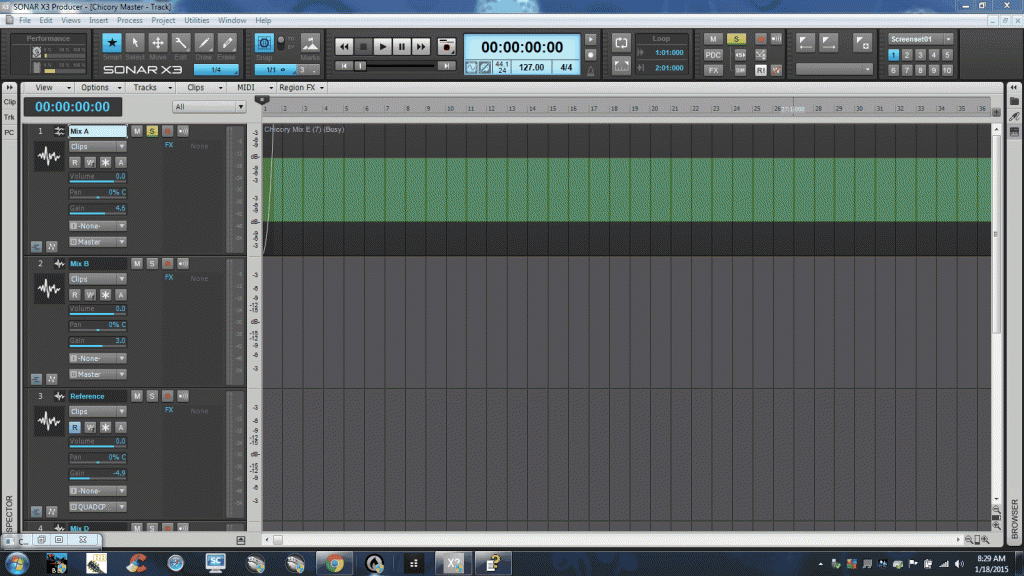Expand the Master output dropdown on Mix A
1024x576 pixels.
(98, 241)
